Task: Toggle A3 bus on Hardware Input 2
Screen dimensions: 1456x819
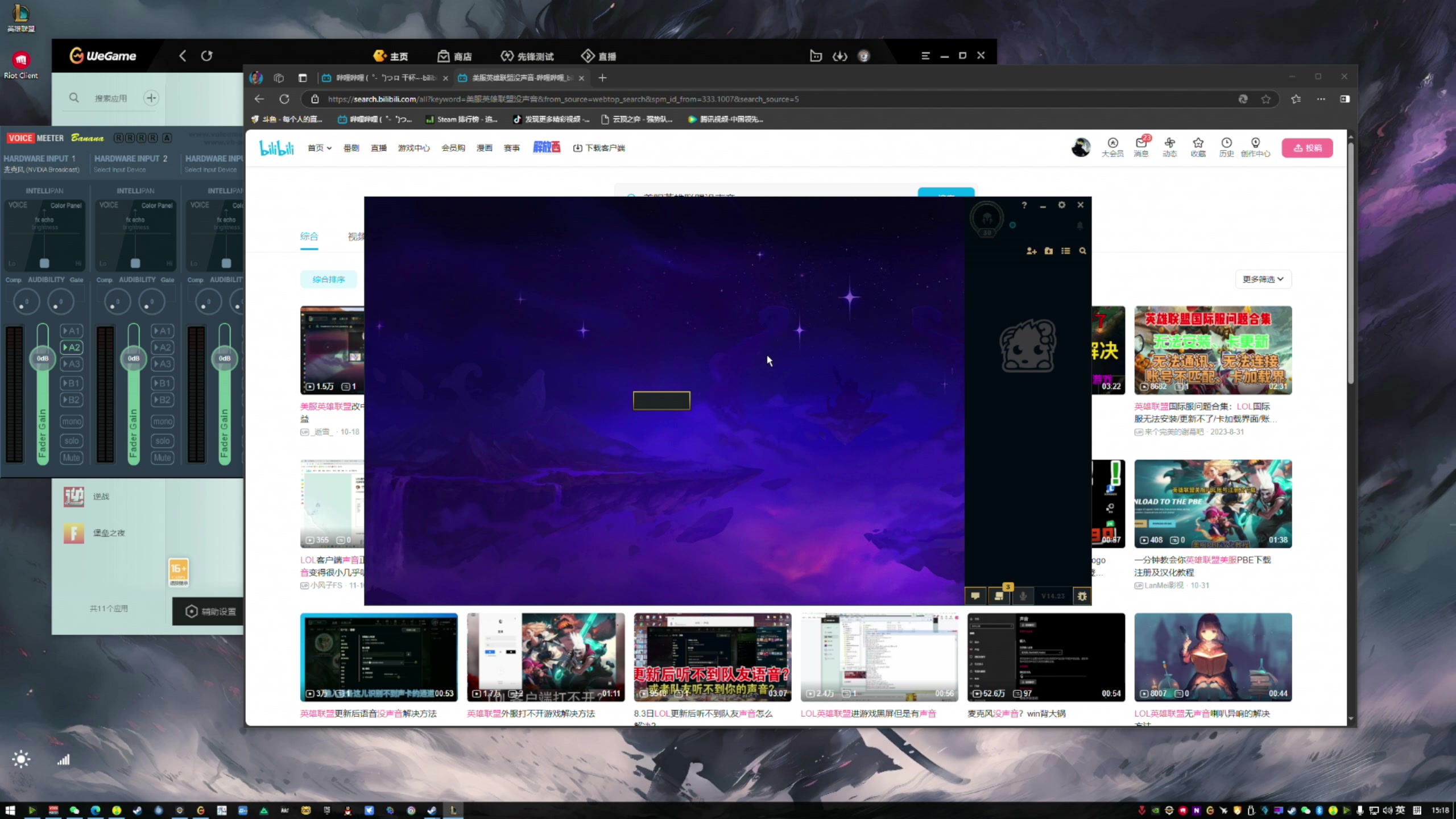Action: 163,363
